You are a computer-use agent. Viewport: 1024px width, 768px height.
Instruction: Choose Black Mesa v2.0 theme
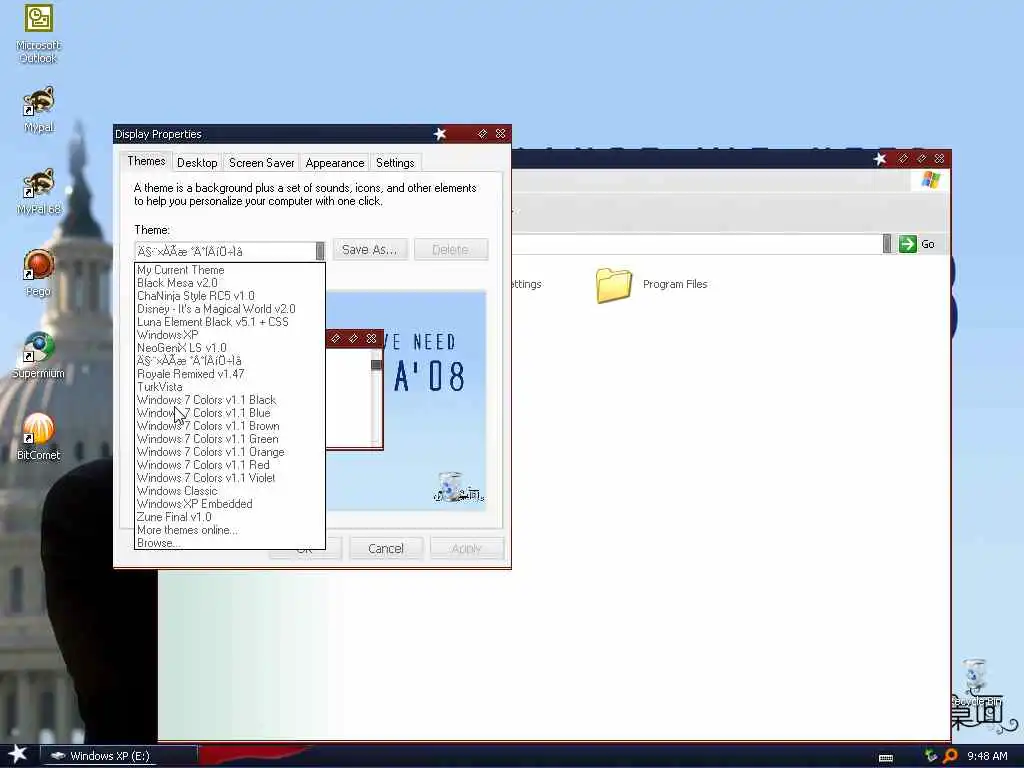click(x=229, y=283)
